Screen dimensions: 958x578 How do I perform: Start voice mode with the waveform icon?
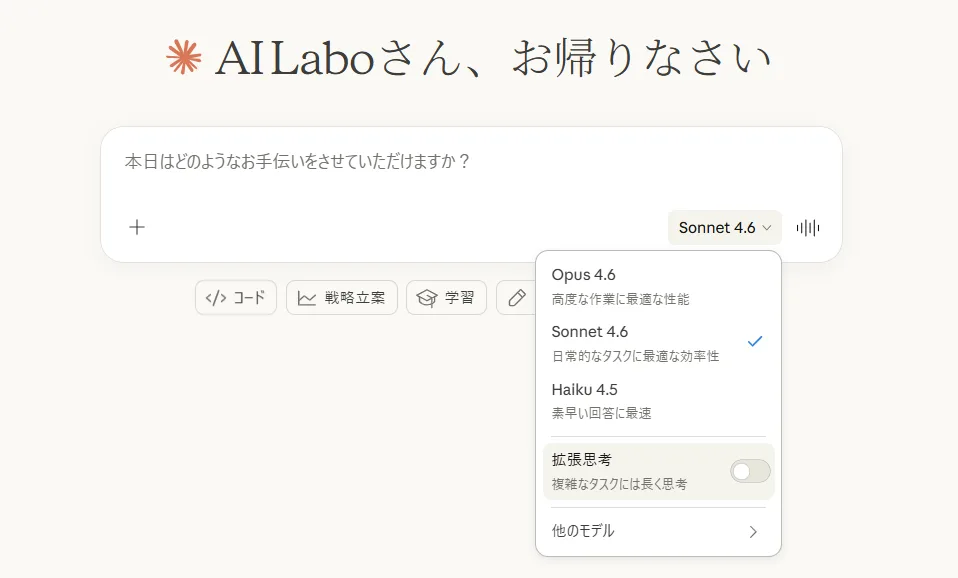click(x=808, y=228)
